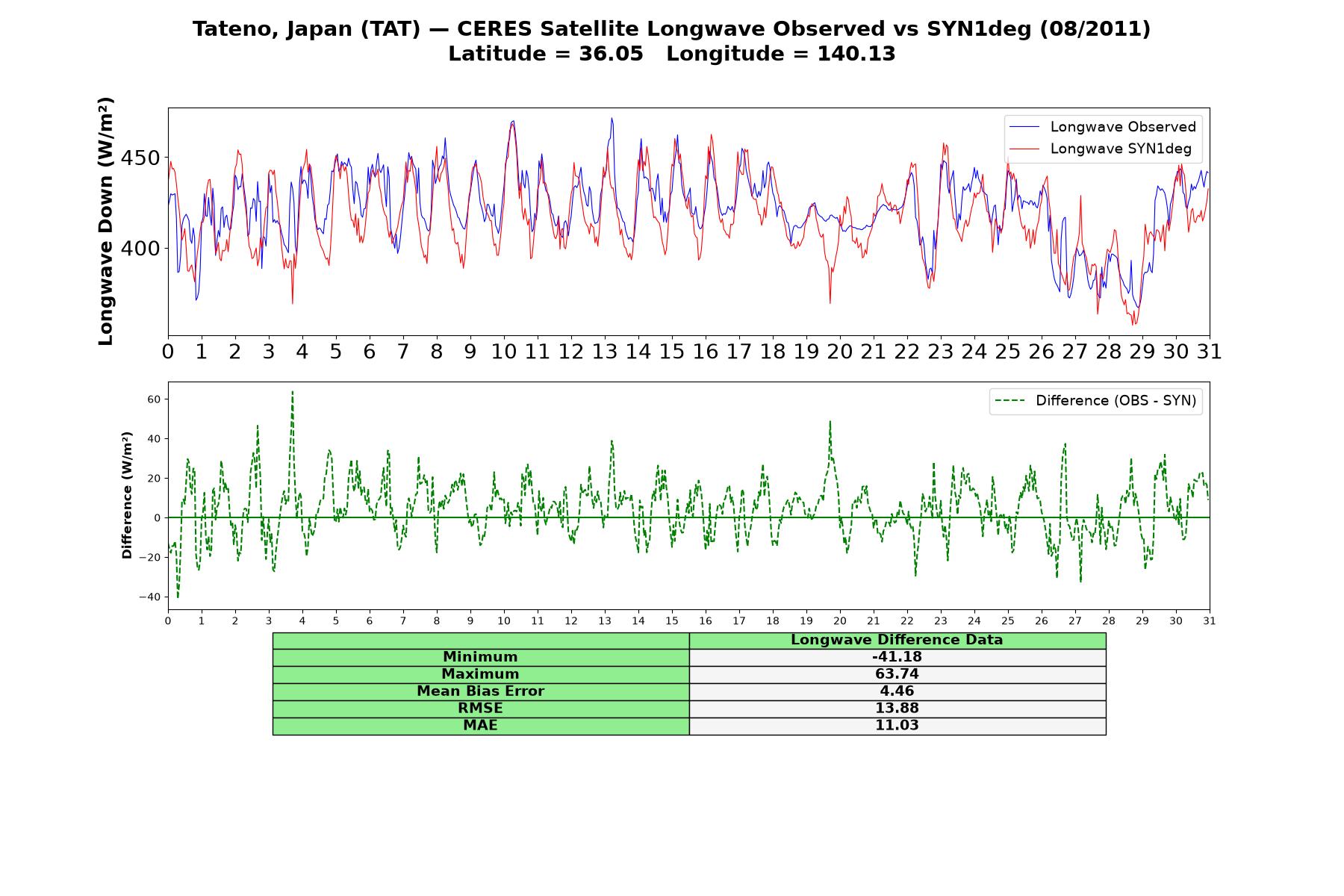Click the 450 tick on upper y-axis
This screenshot has height=896, width=1344.
[140, 158]
